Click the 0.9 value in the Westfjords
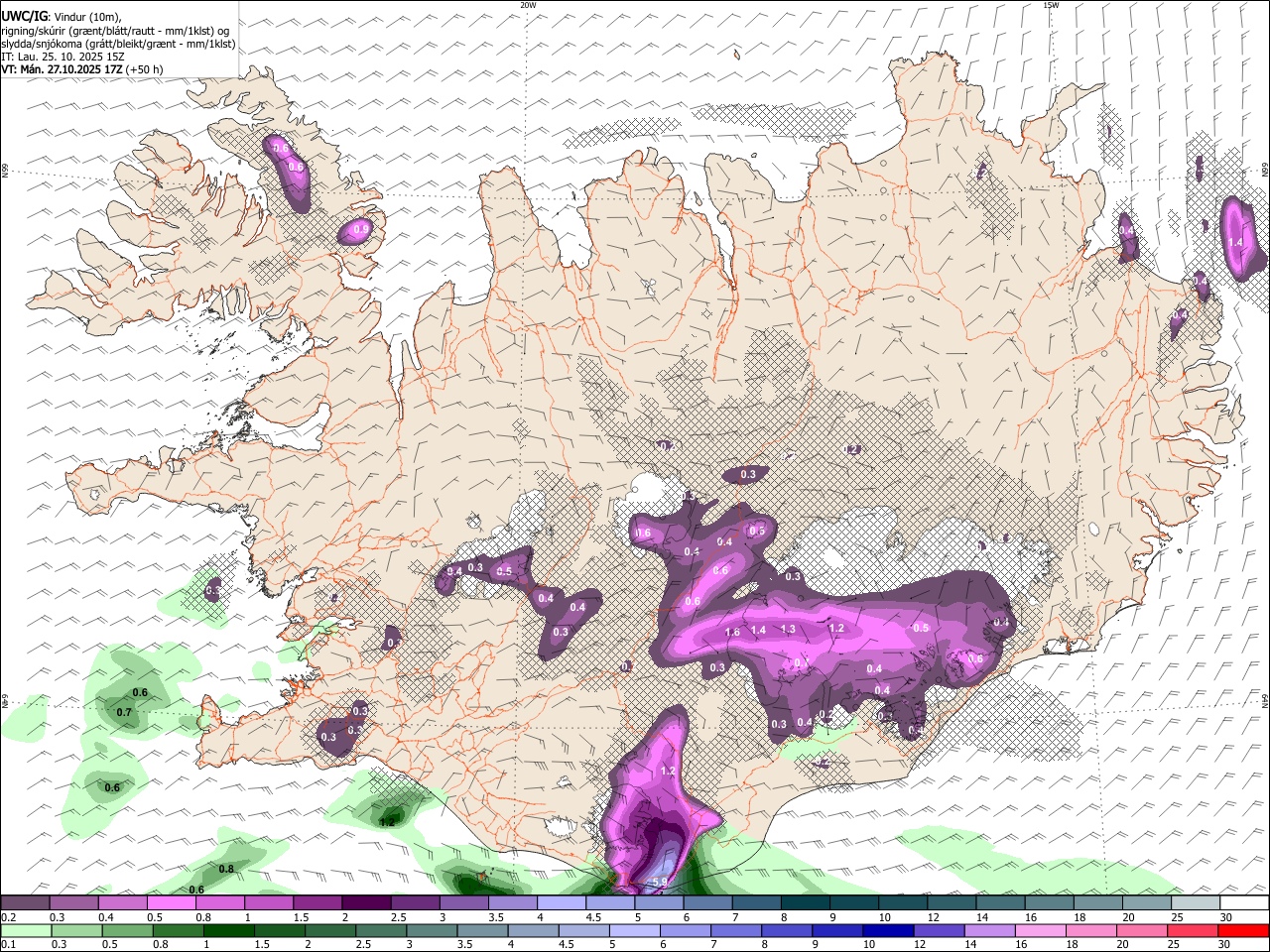 (361, 229)
